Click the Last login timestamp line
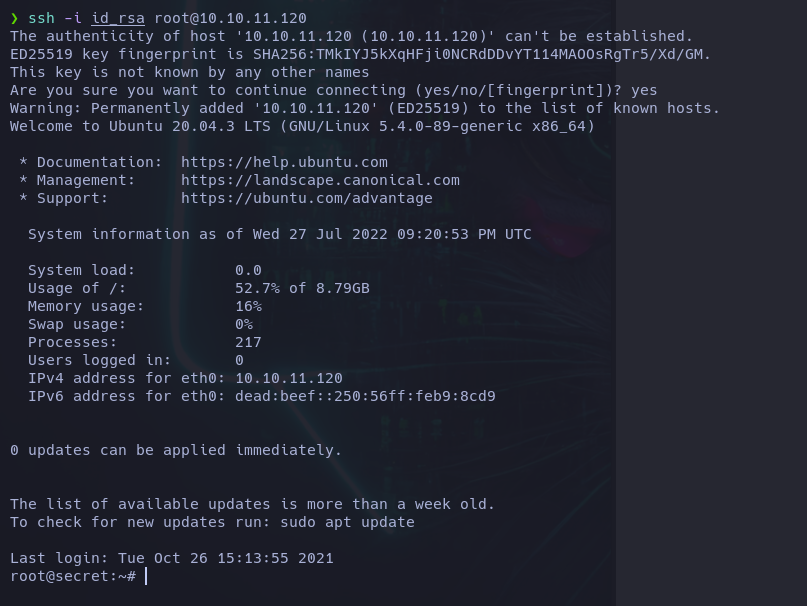Screen dimensions: 807x606 pos(172,558)
